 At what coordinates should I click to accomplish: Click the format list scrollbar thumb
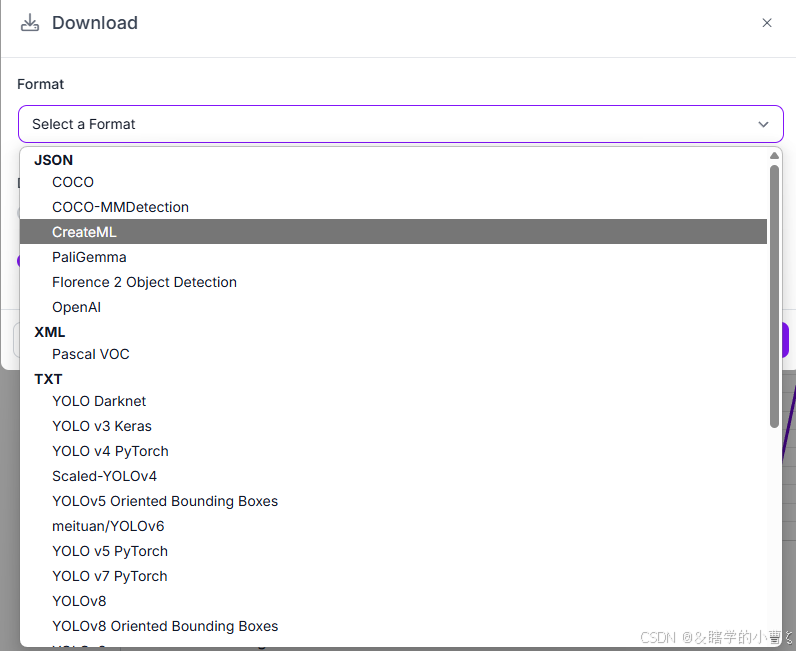point(774,296)
